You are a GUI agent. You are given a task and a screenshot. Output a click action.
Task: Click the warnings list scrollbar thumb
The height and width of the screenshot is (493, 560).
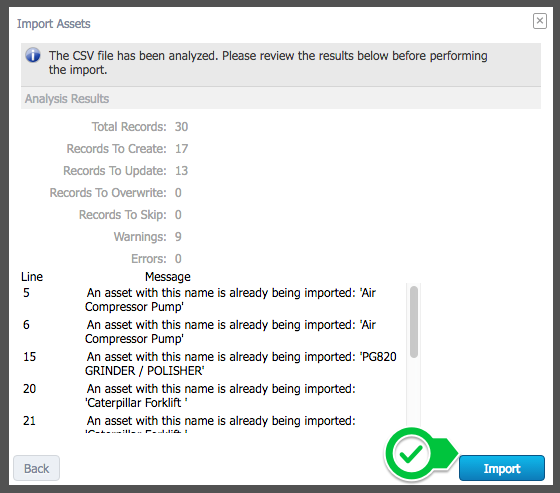point(414,322)
